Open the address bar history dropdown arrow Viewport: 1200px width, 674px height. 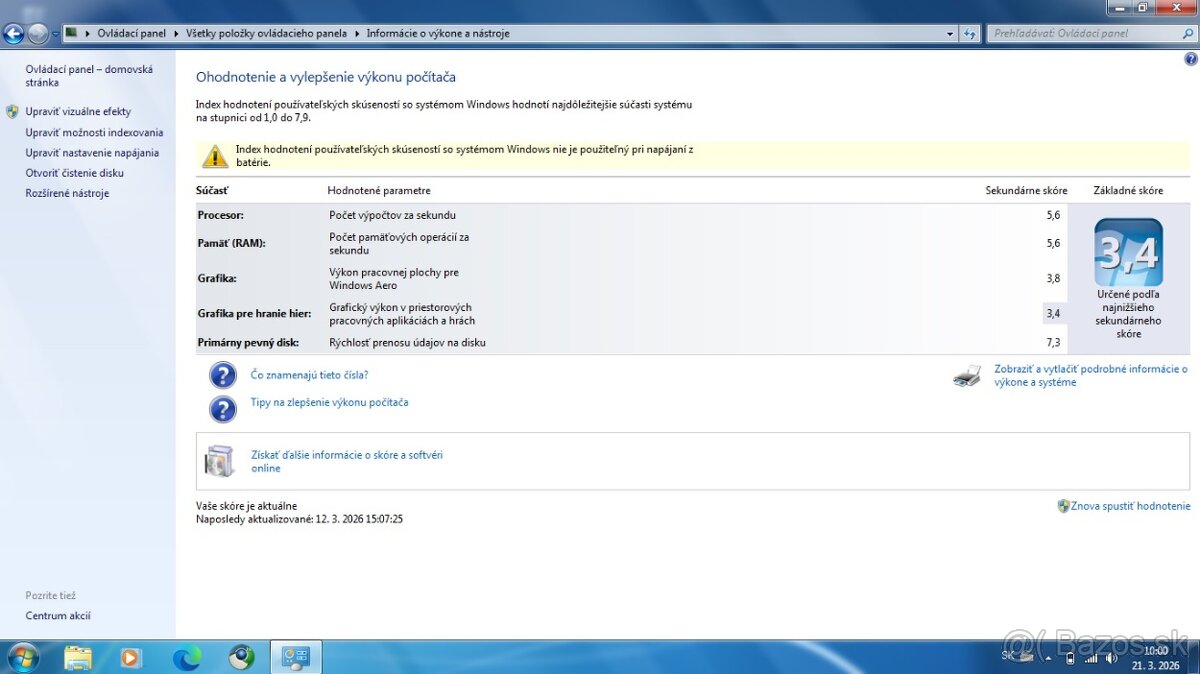click(949, 33)
